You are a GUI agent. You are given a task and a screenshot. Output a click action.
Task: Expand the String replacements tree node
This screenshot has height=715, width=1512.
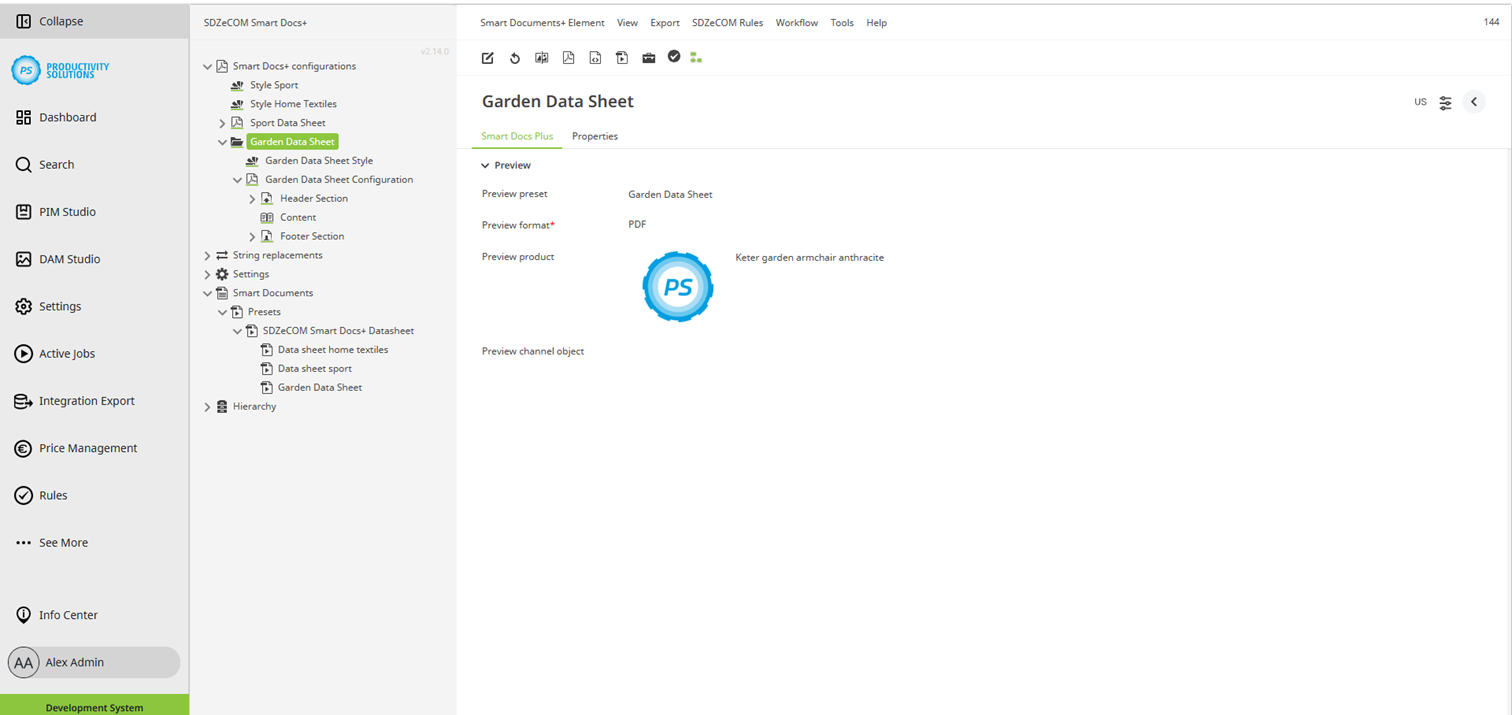[x=207, y=255]
